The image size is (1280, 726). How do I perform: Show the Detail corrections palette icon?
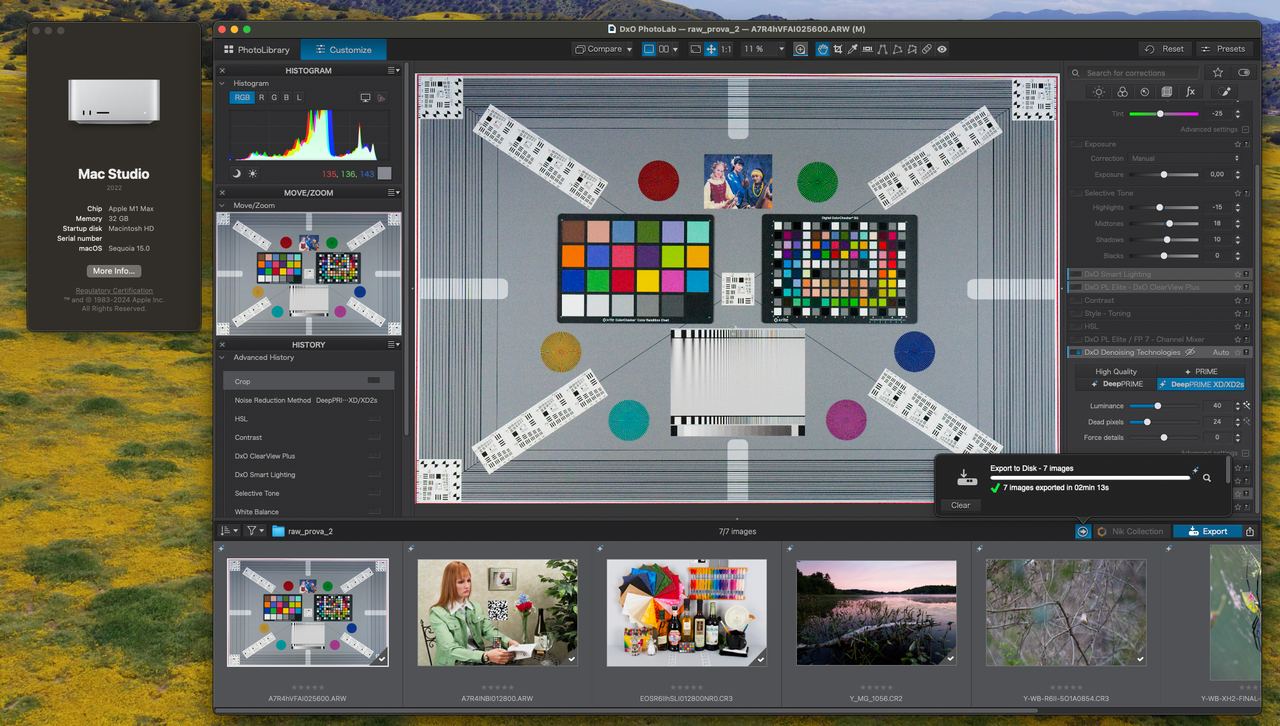coord(1145,92)
